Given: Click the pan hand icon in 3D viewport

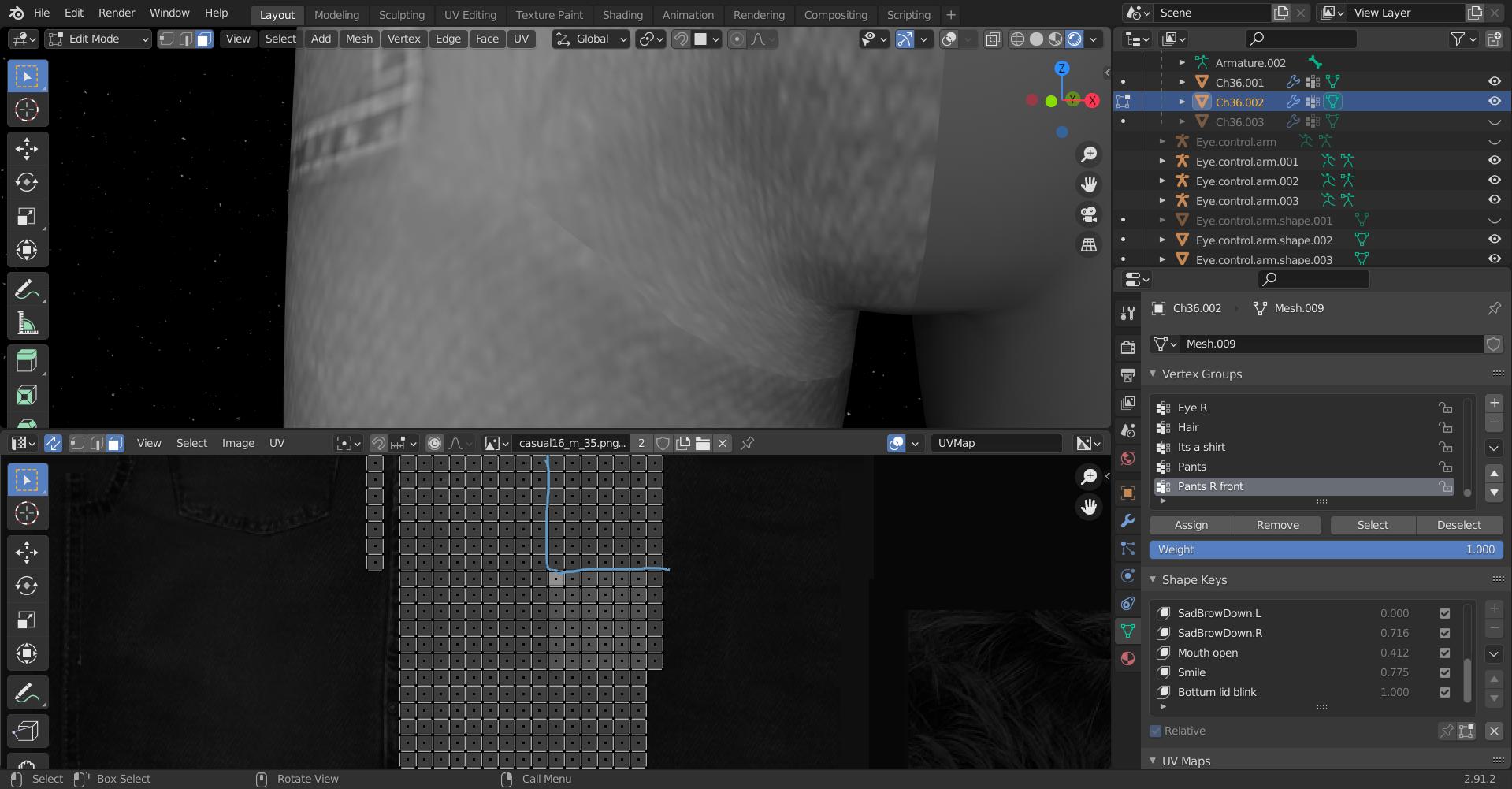Looking at the screenshot, I should click(1089, 184).
